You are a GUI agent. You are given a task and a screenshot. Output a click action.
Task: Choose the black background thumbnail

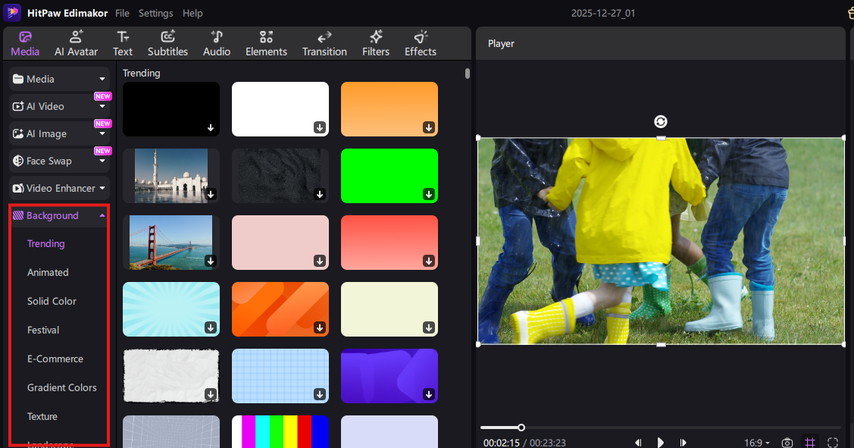tap(171, 109)
